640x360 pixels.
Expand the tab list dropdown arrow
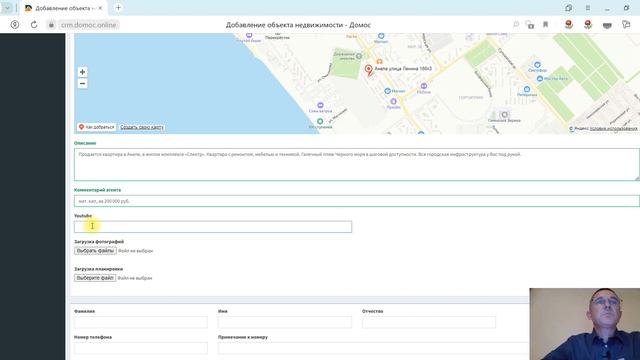pos(7,8)
